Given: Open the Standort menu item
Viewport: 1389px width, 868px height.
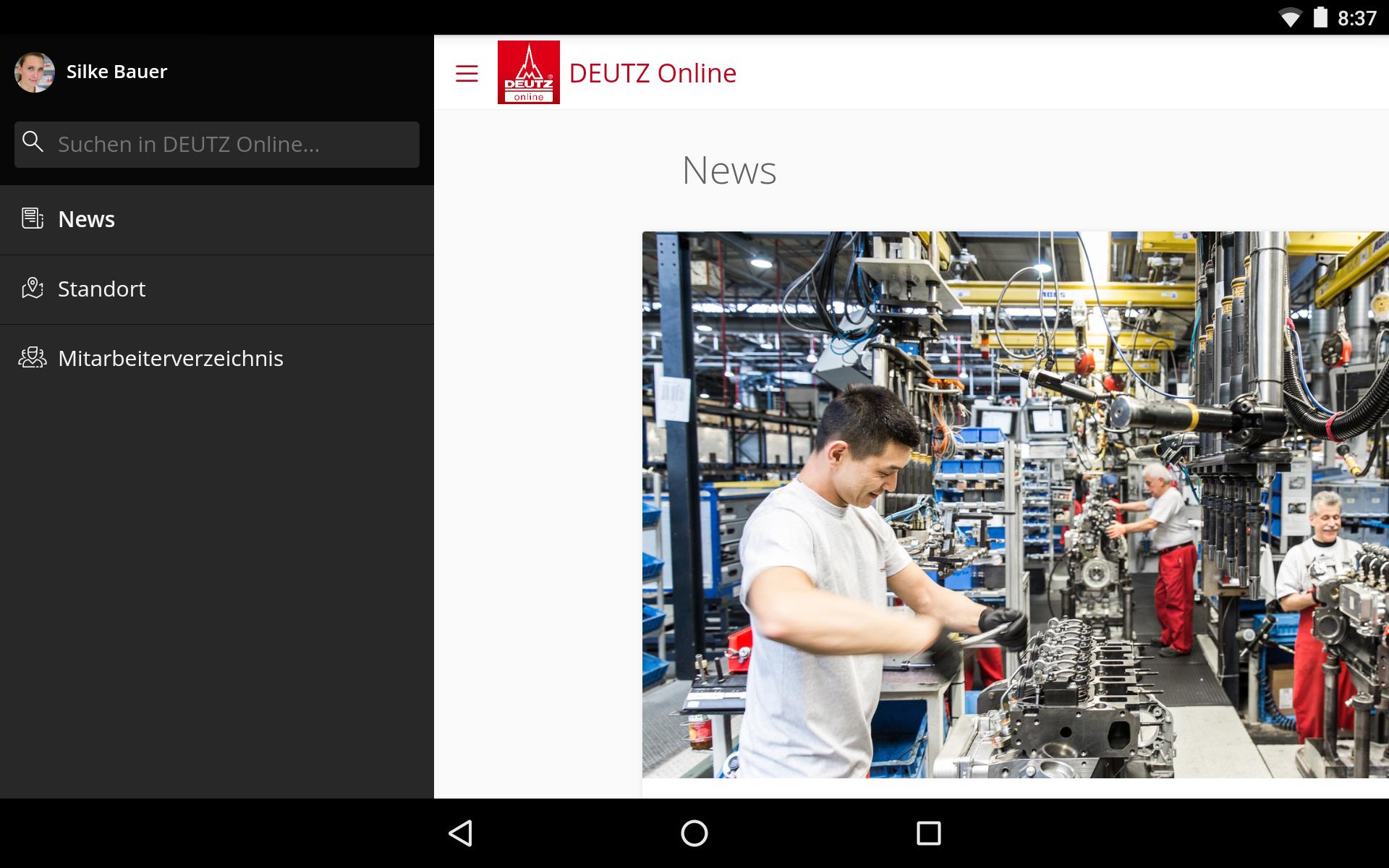Looking at the screenshot, I should (x=217, y=289).
